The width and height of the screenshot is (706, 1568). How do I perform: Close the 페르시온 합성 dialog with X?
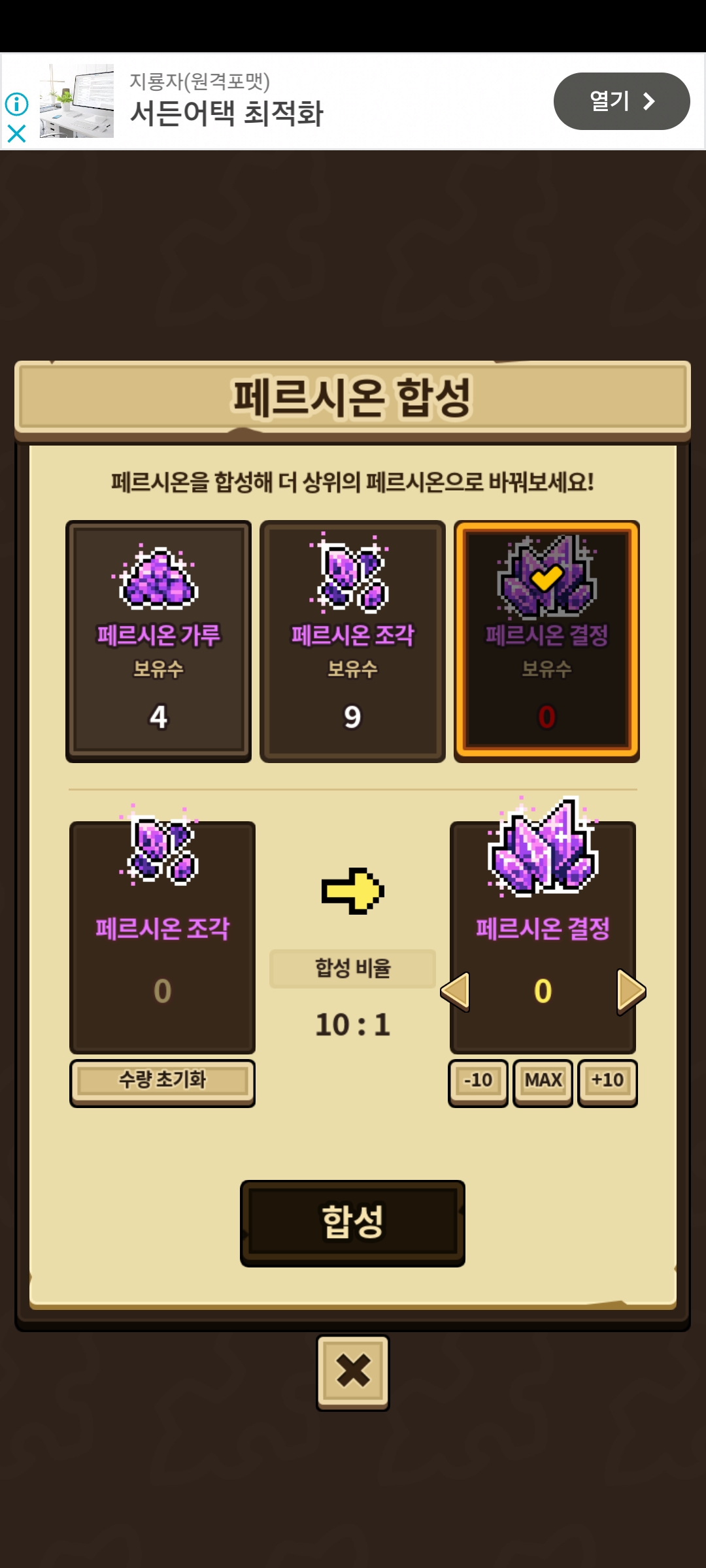(x=353, y=1372)
